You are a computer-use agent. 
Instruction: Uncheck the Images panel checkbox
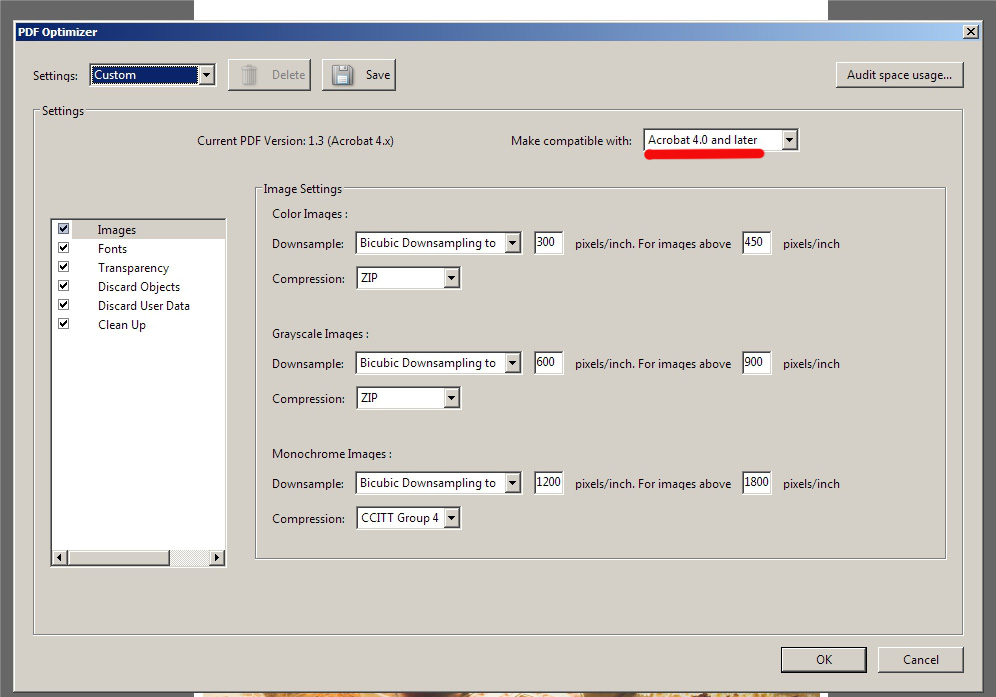[64, 229]
